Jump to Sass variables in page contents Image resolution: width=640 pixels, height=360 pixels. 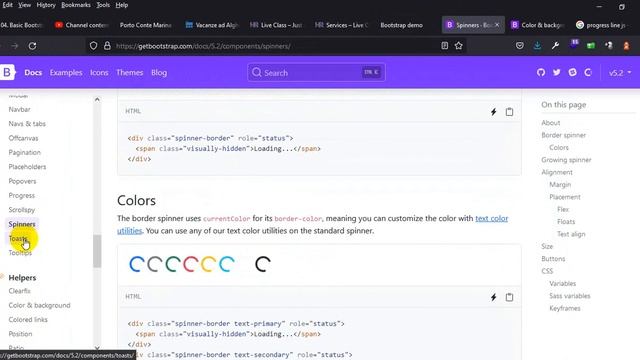570,296
